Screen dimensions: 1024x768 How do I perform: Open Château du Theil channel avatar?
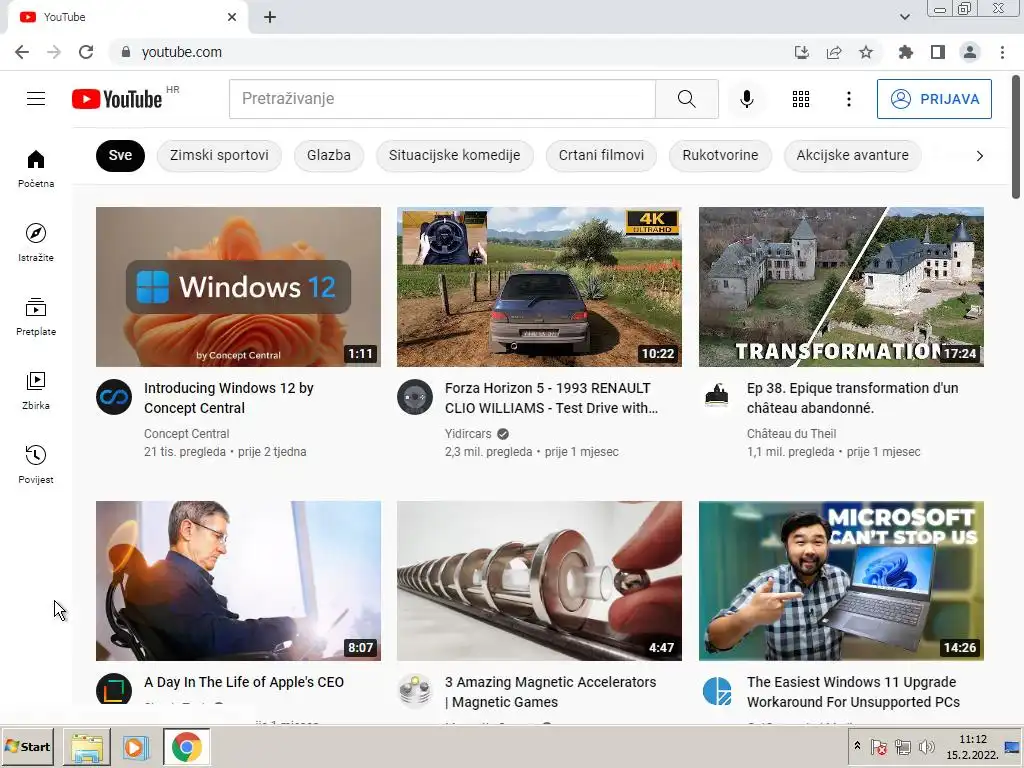tap(716, 396)
